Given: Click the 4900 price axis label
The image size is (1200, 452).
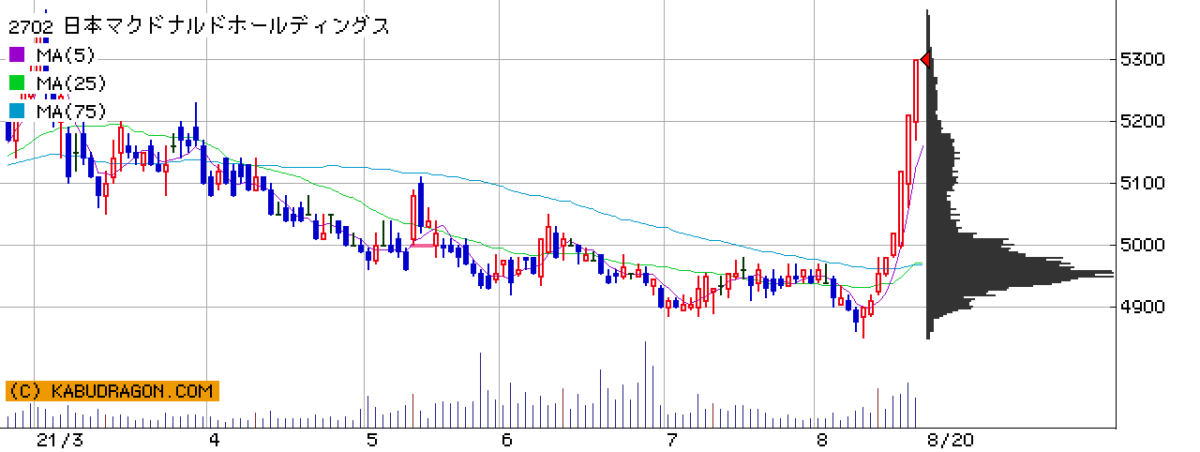Looking at the screenshot, I should pyautogui.click(x=1142, y=307).
